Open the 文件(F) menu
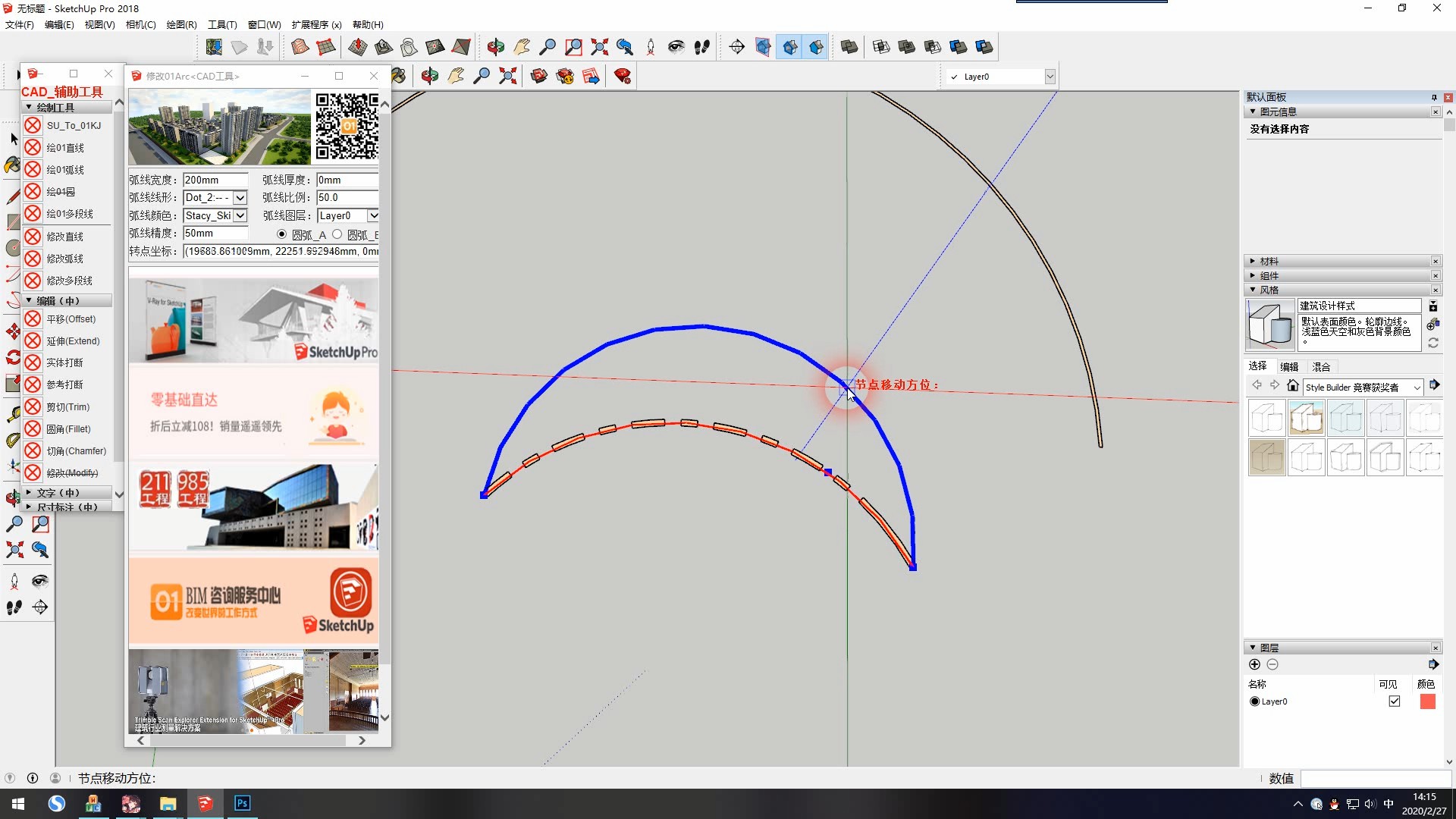This screenshot has width=1456, height=819. pyautogui.click(x=20, y=25)
